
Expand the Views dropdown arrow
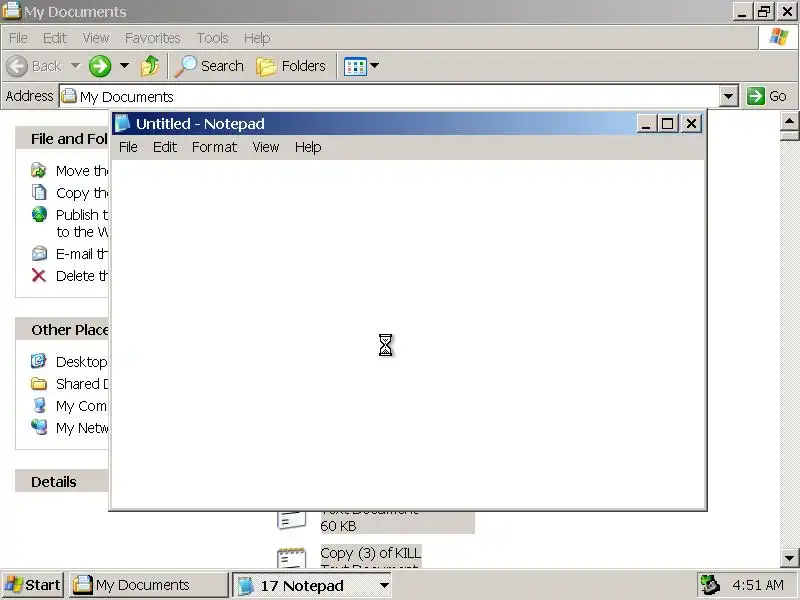pyautogui.click(x=374, y=65)
